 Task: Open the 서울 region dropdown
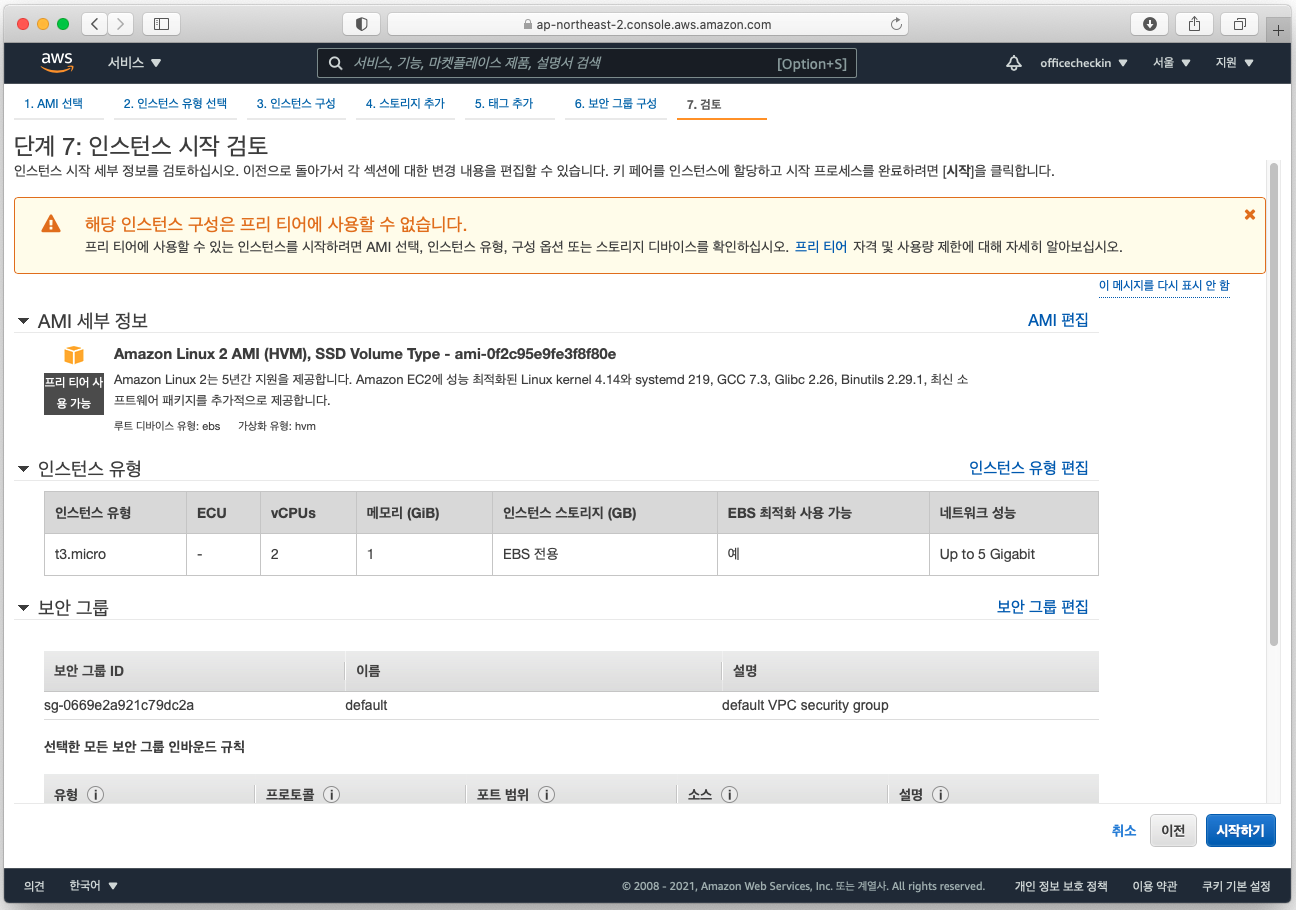pyautogui.click(x=1172, y=63)
